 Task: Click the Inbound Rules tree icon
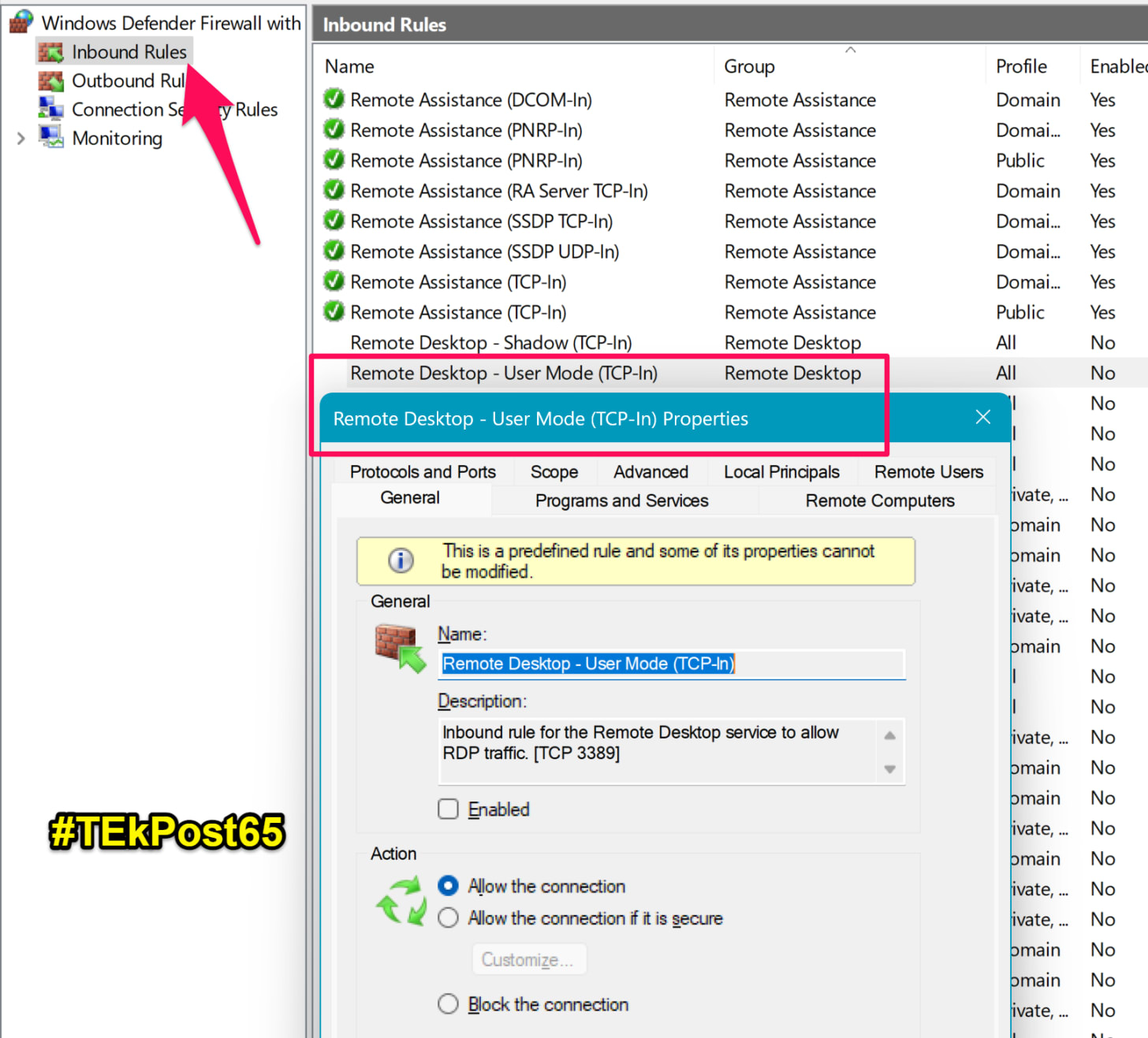click(51, 52)
